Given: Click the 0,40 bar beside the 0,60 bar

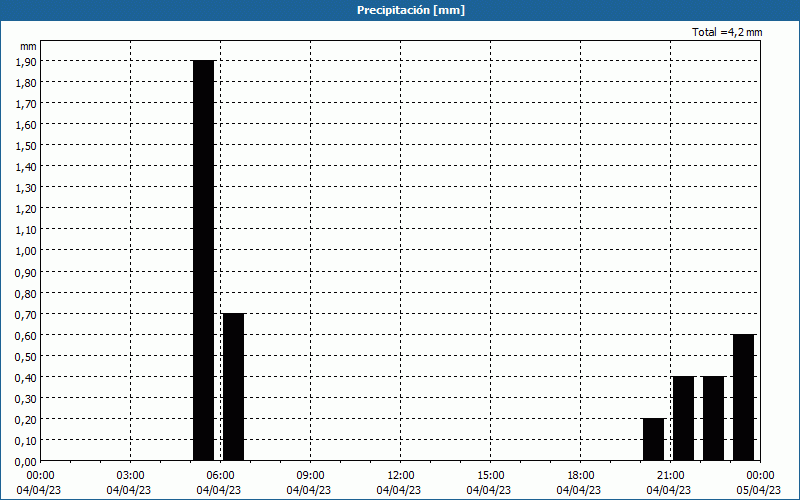Looking at the screenshot, I should (714, 418).
